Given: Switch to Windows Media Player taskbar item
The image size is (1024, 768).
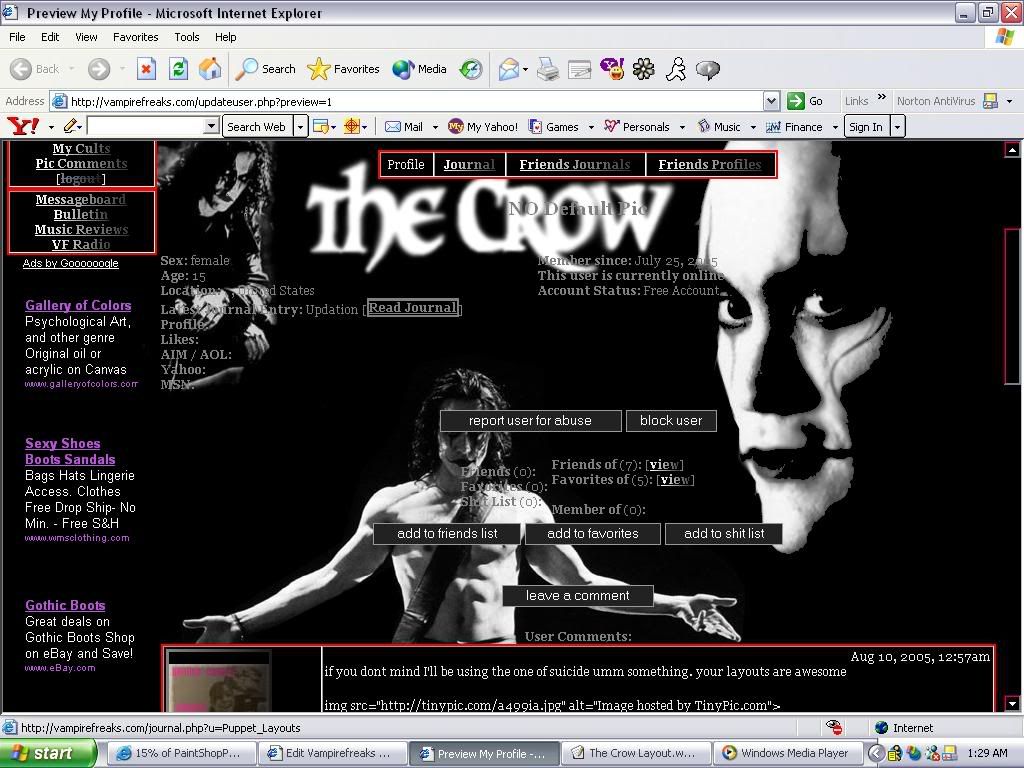Looking at the screenshot, I should click(x=788, y=753).
